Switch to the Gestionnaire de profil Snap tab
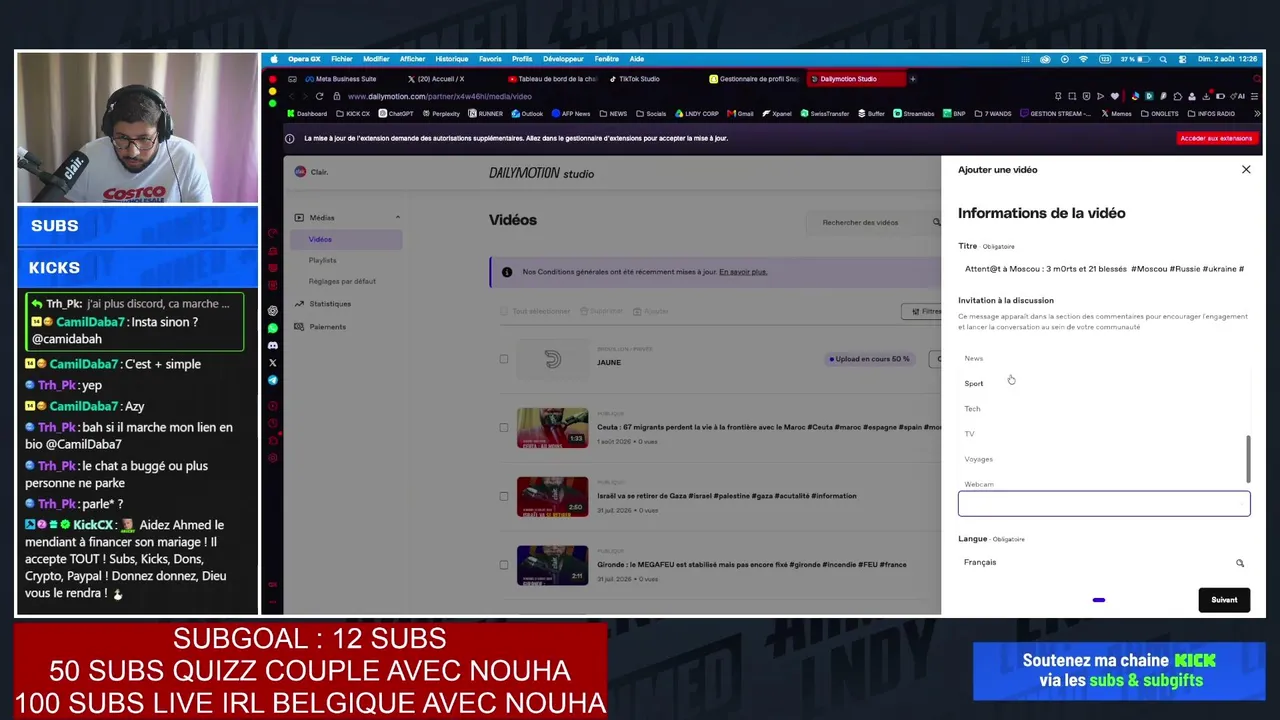The image size is (1280, 720). (x=753, y=79)
